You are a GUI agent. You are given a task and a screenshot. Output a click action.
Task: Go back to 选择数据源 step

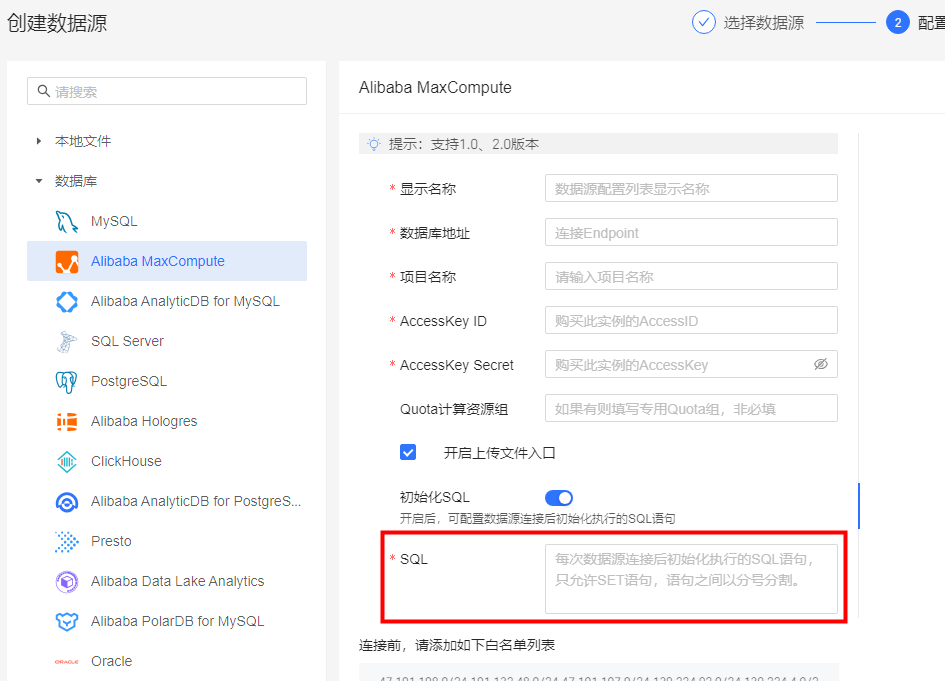(763, 23)
